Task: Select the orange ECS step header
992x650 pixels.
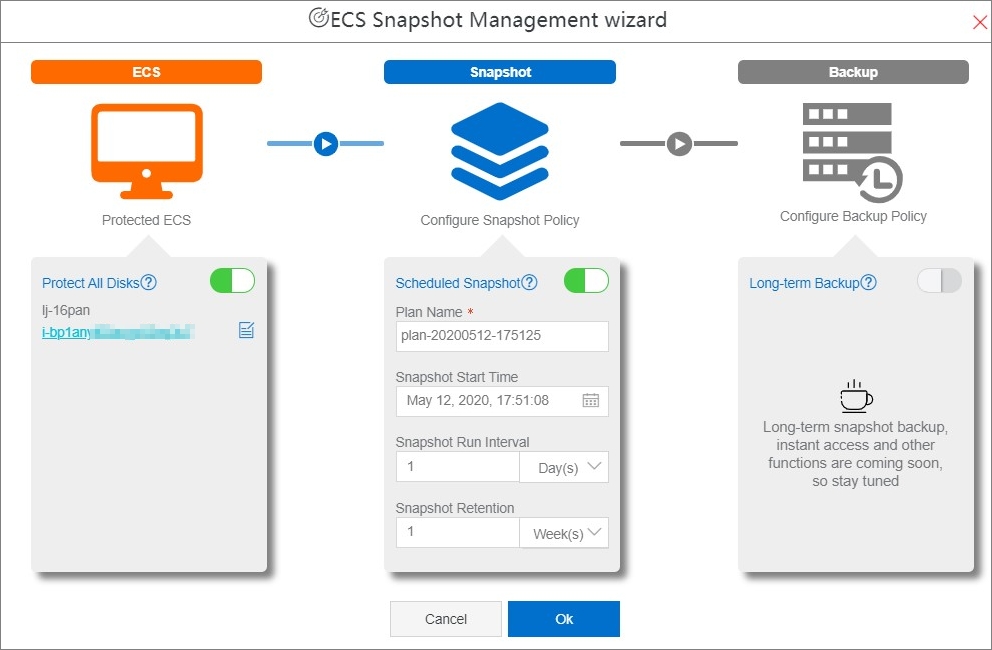Action: coord(146,72)
